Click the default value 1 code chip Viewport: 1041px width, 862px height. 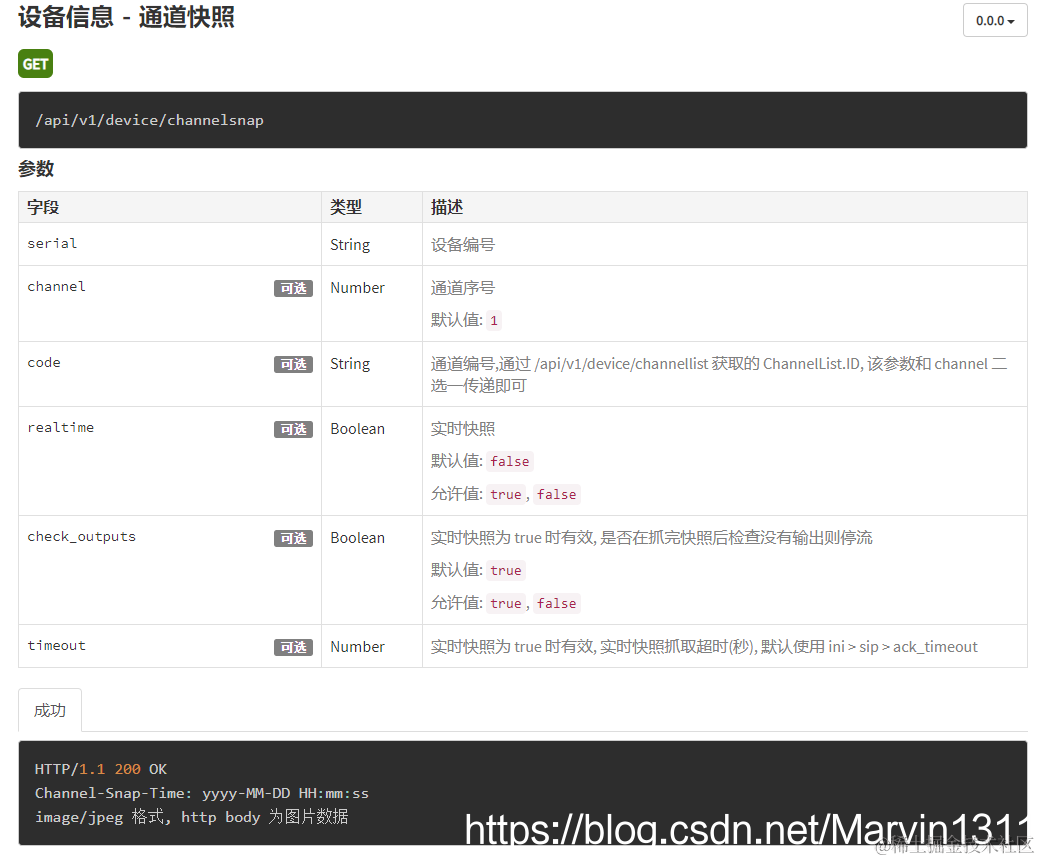(493, 321)
